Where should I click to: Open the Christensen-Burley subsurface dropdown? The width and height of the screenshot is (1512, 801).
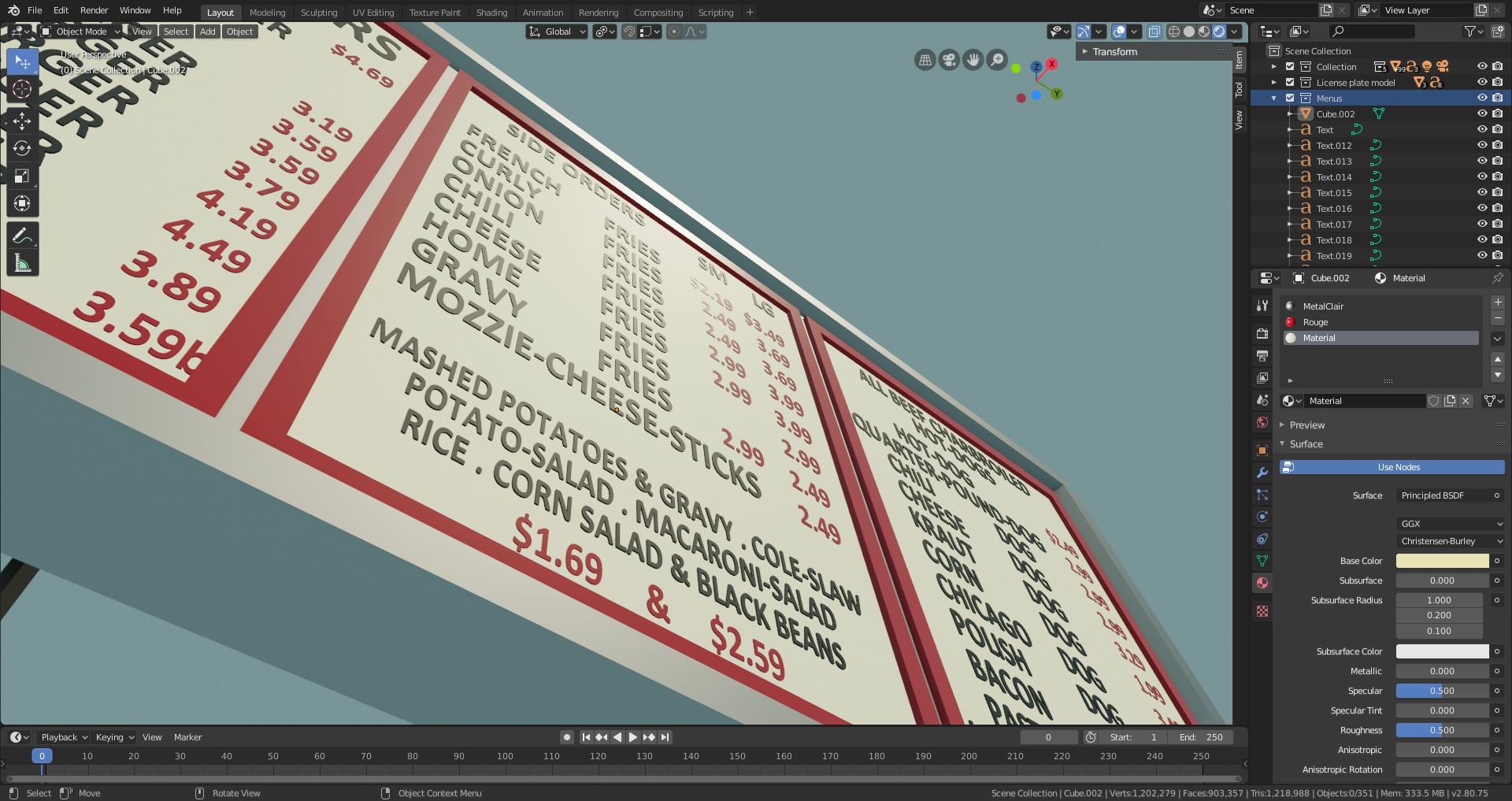click(1451, 541)
